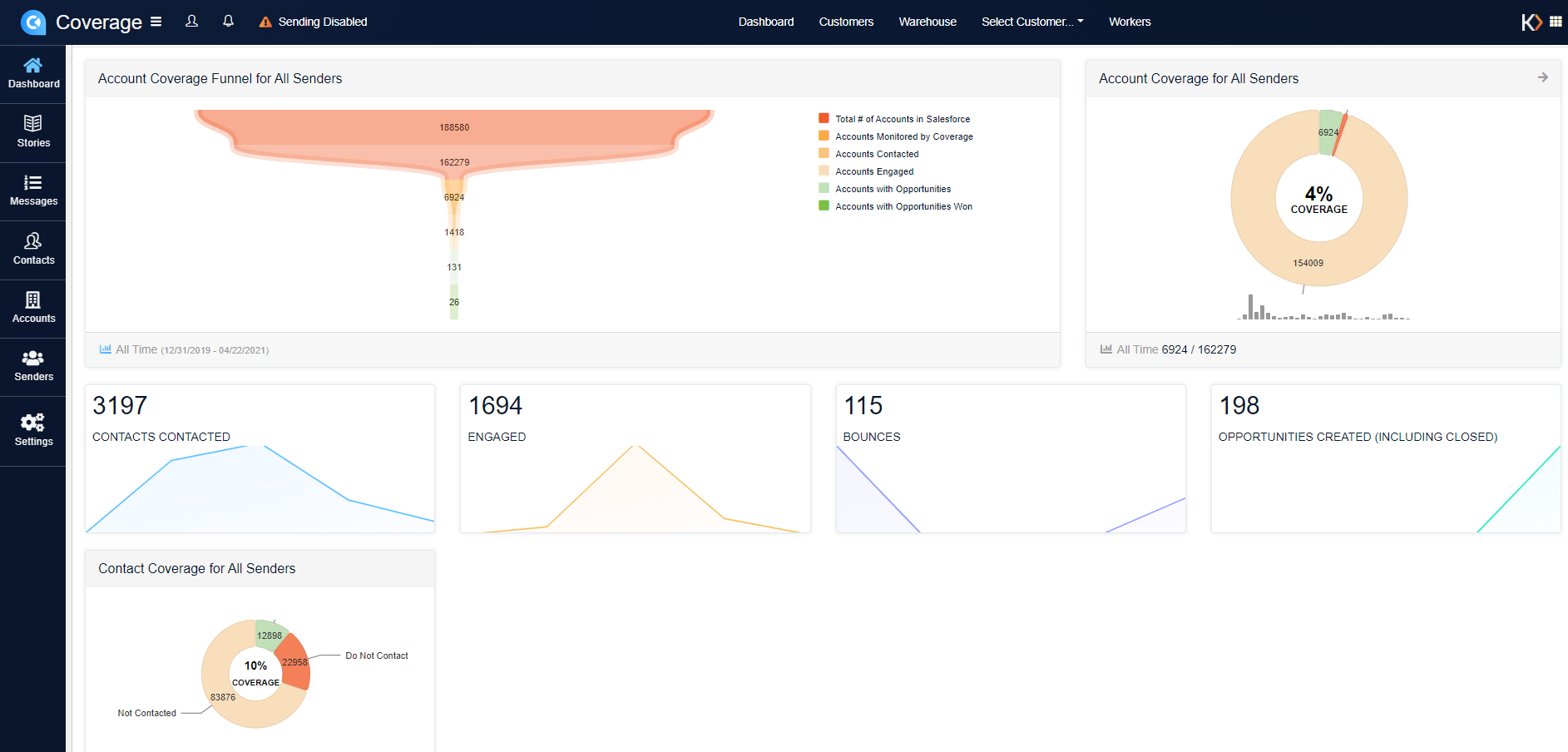Click the K logo icon at top right
The image size is (1568, 752).
pos(1531,22)
